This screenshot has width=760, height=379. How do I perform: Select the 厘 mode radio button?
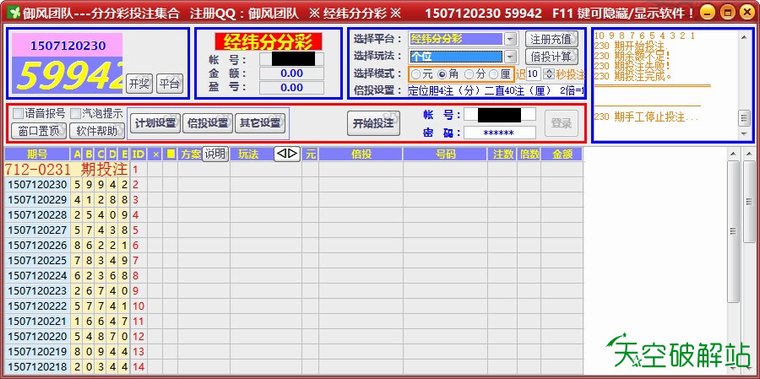coord(493,74)
